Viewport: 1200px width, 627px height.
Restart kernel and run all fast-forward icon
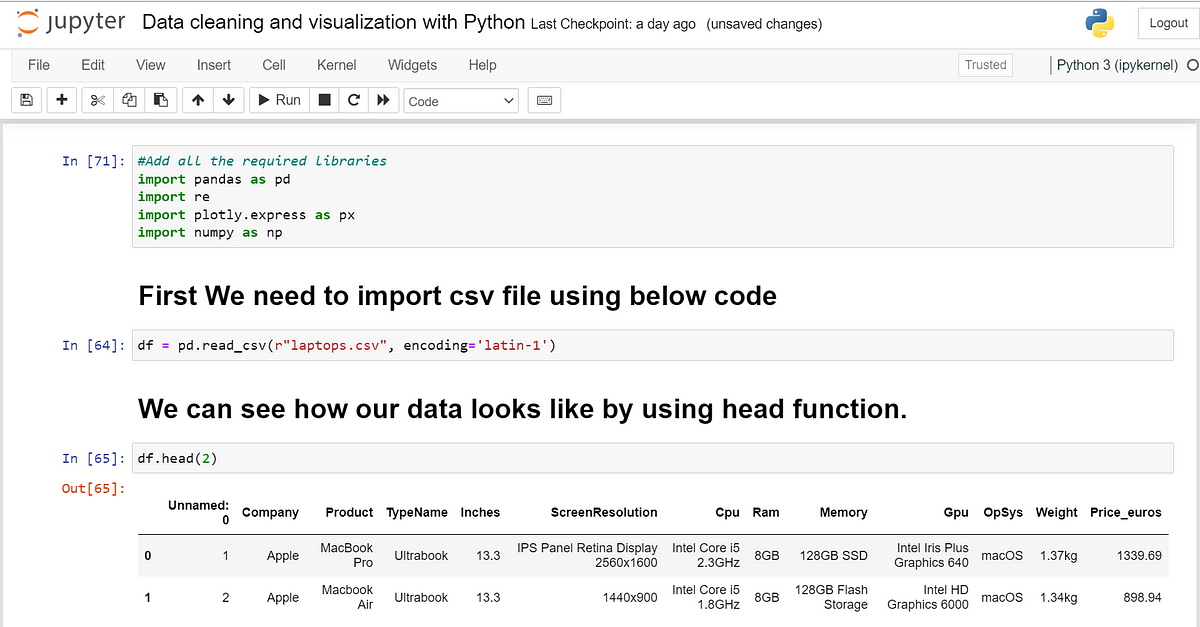tap(383, 100)
